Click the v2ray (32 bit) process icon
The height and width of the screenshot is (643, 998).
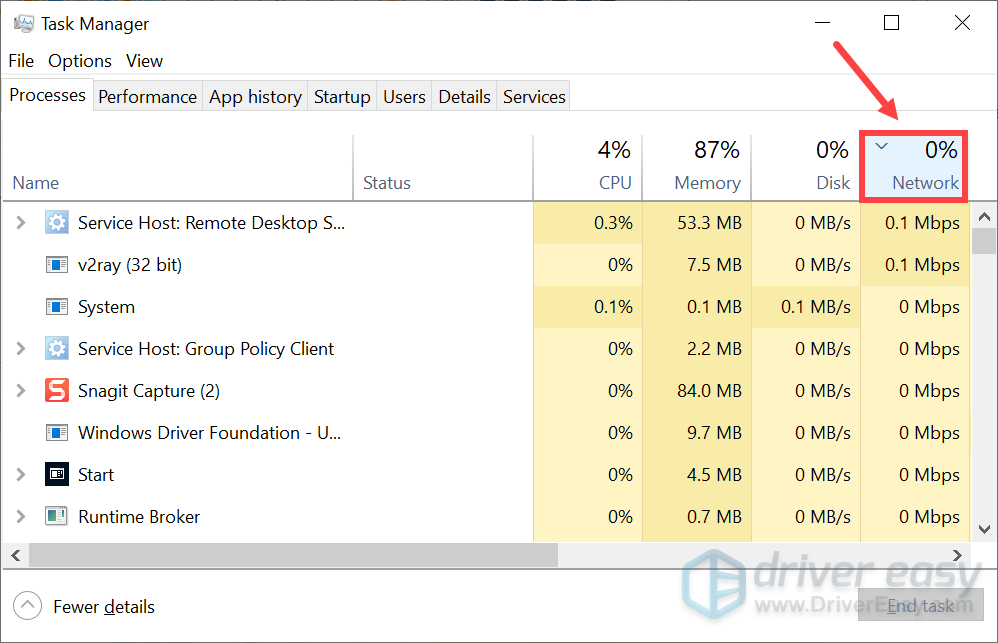click(x=57, y=265)
